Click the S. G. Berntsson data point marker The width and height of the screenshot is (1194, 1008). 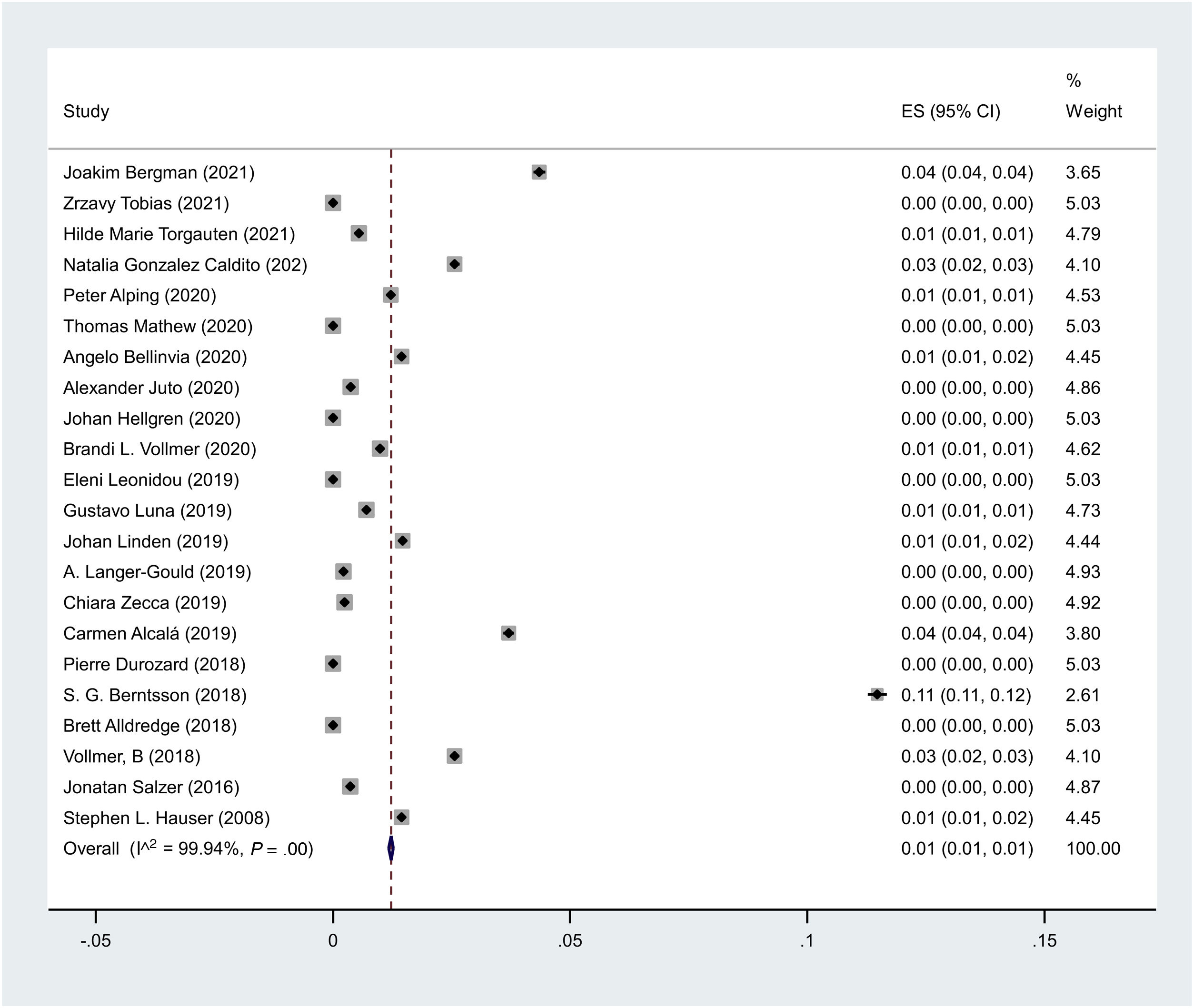point(877,695)
